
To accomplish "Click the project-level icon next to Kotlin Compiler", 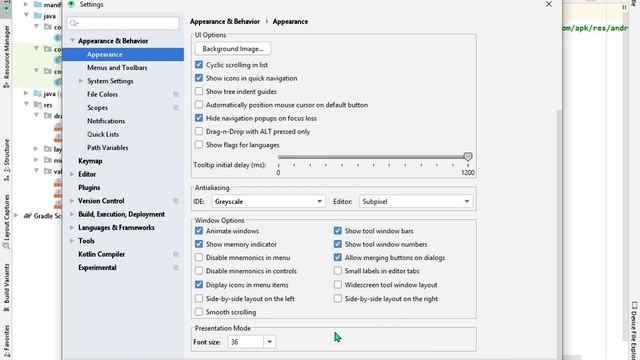I will [176, 254].
